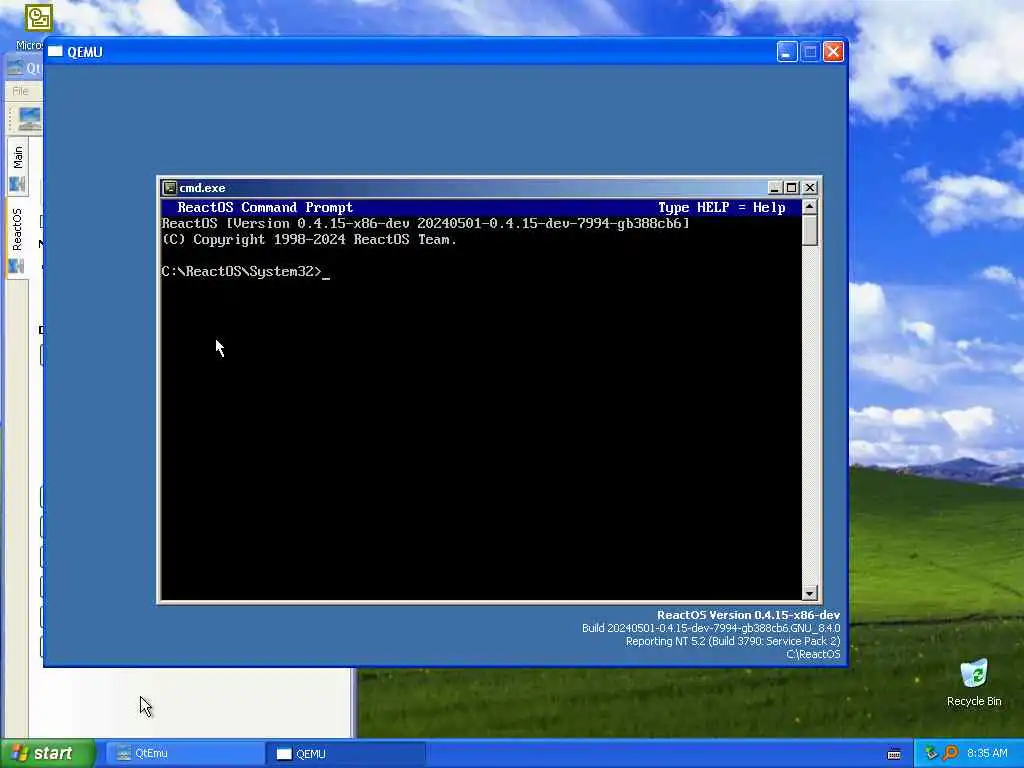Open the File menu in QtEmu
The image size is (1024, 768).
pos(21,91)
